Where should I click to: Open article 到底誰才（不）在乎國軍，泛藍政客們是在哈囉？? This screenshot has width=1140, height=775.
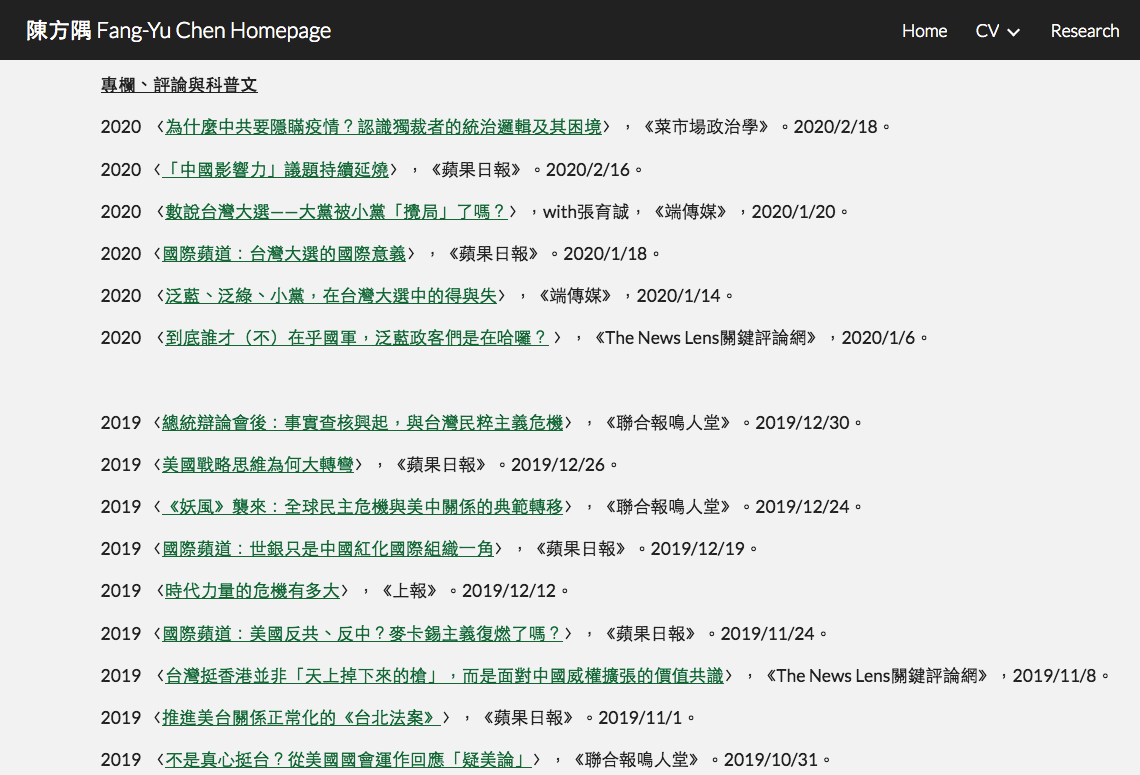(356, 339)
